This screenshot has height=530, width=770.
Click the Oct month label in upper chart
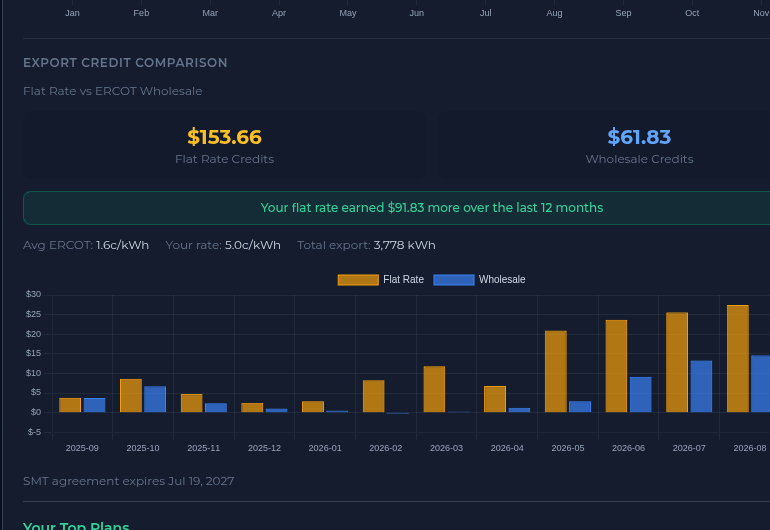click(692, 13)
